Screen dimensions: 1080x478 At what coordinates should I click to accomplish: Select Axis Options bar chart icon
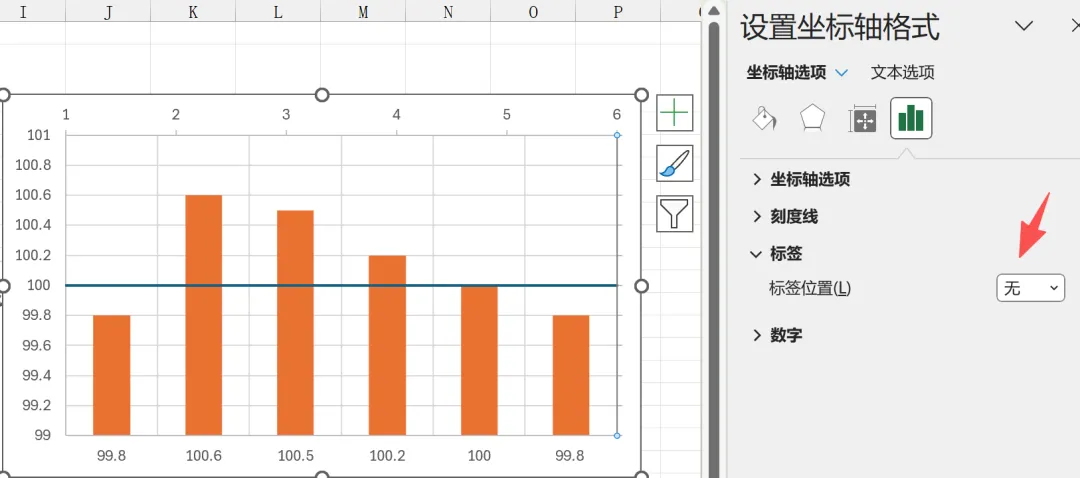tap(911, 118)
